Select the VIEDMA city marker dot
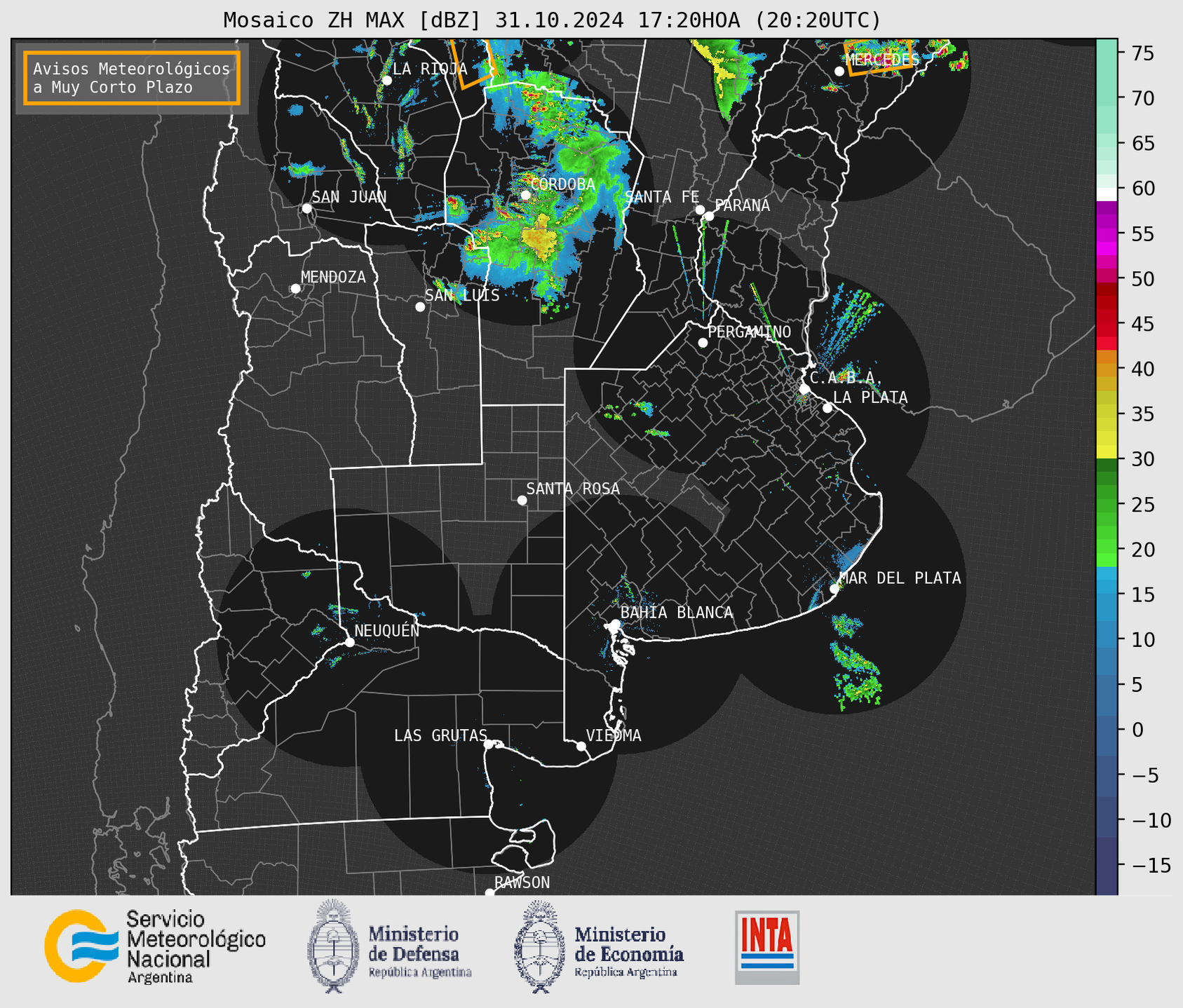Image resolution: width=1183 pixels, height=1008 pixels. click(x=581, y=746)
